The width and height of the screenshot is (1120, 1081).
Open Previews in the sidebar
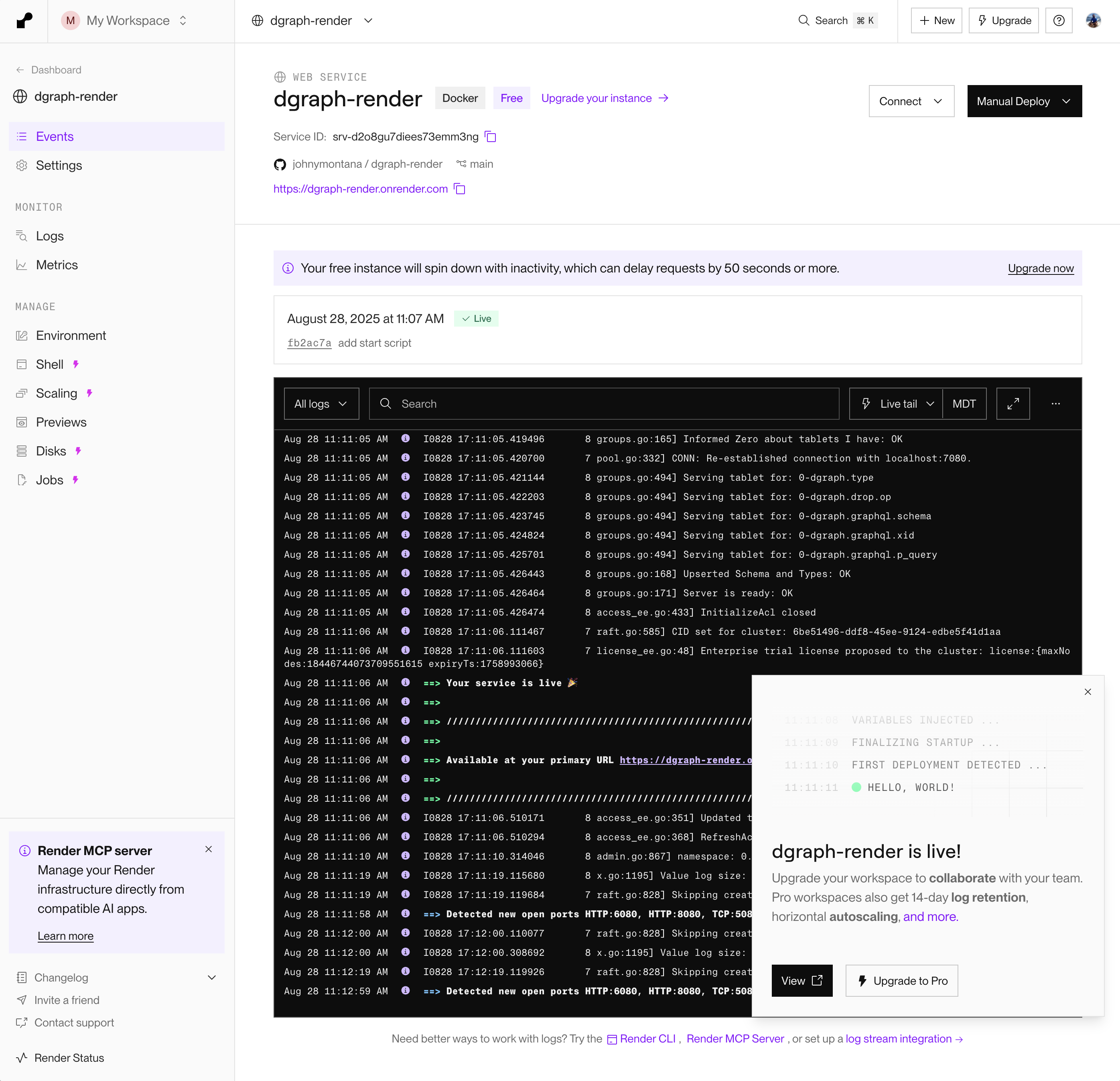coord(117,422)
